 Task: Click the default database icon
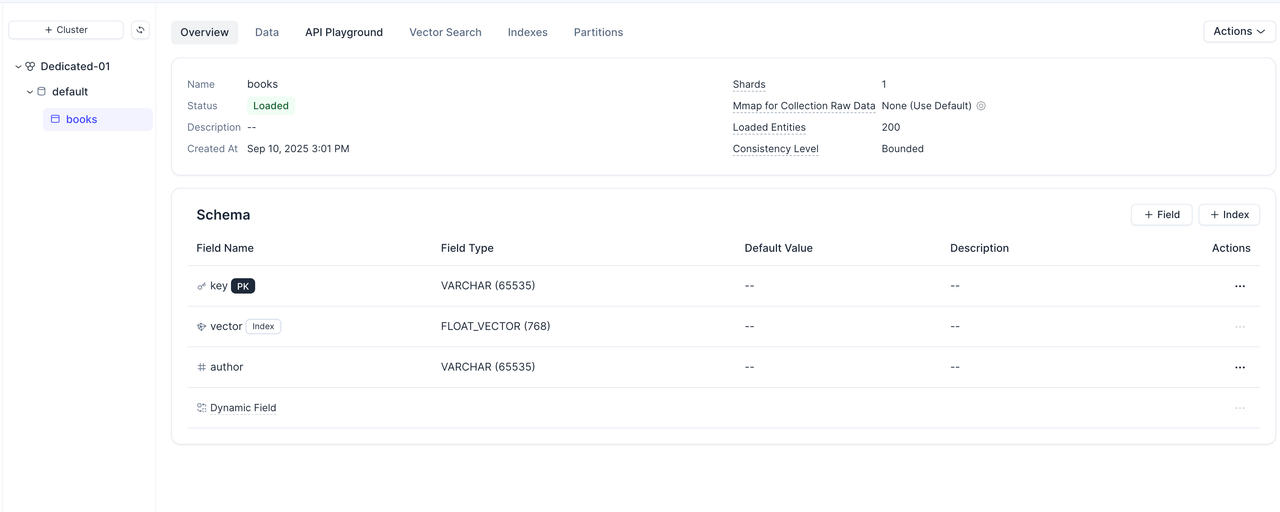pos(42,92)
